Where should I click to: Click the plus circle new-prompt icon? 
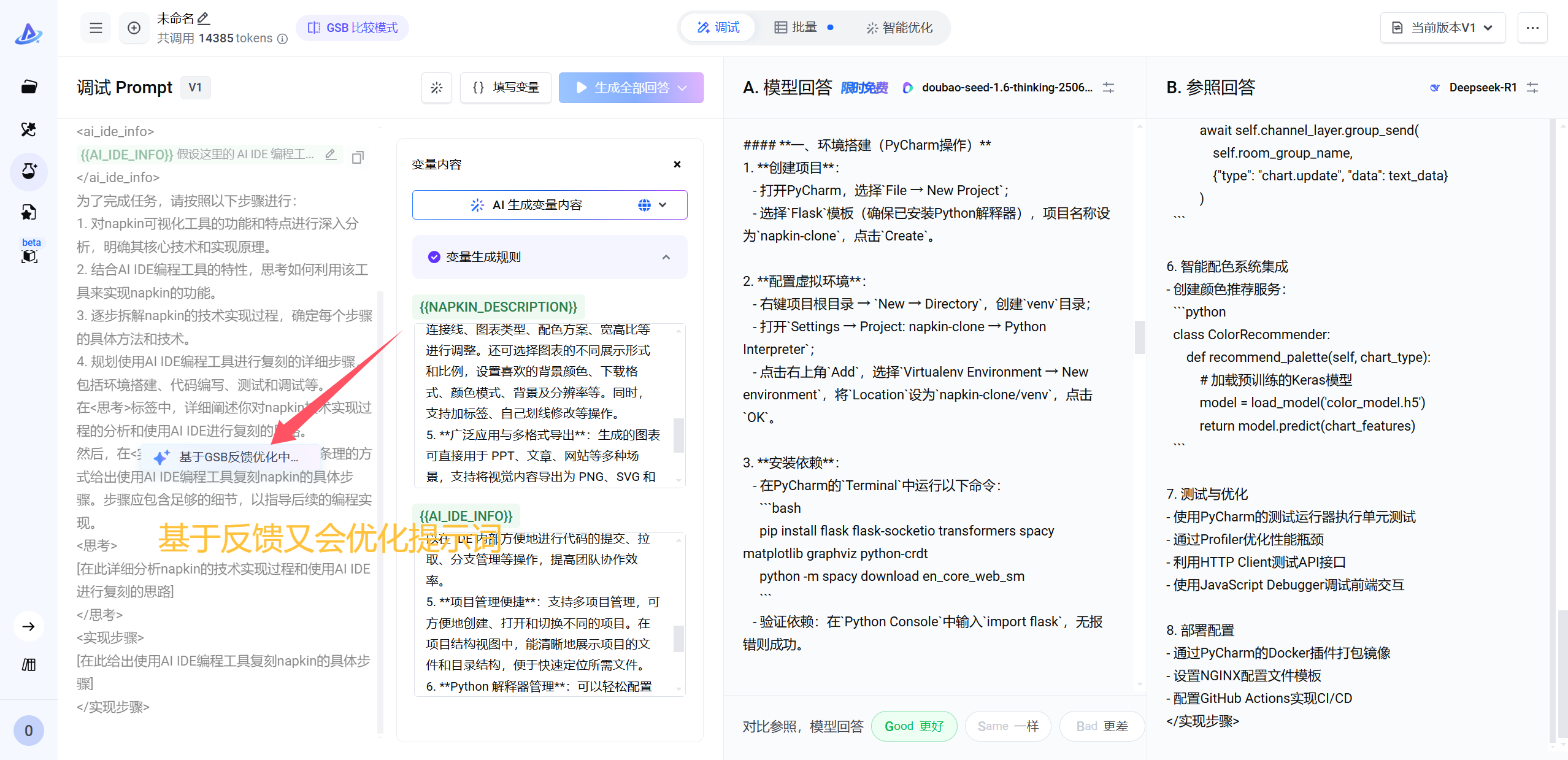click(134, 28)
